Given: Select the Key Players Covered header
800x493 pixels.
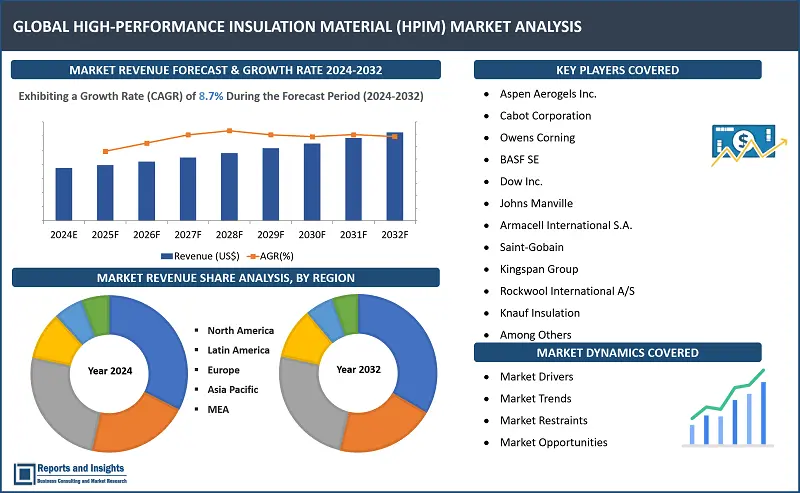Looking at the screenshot, I should tap(617, 70).
